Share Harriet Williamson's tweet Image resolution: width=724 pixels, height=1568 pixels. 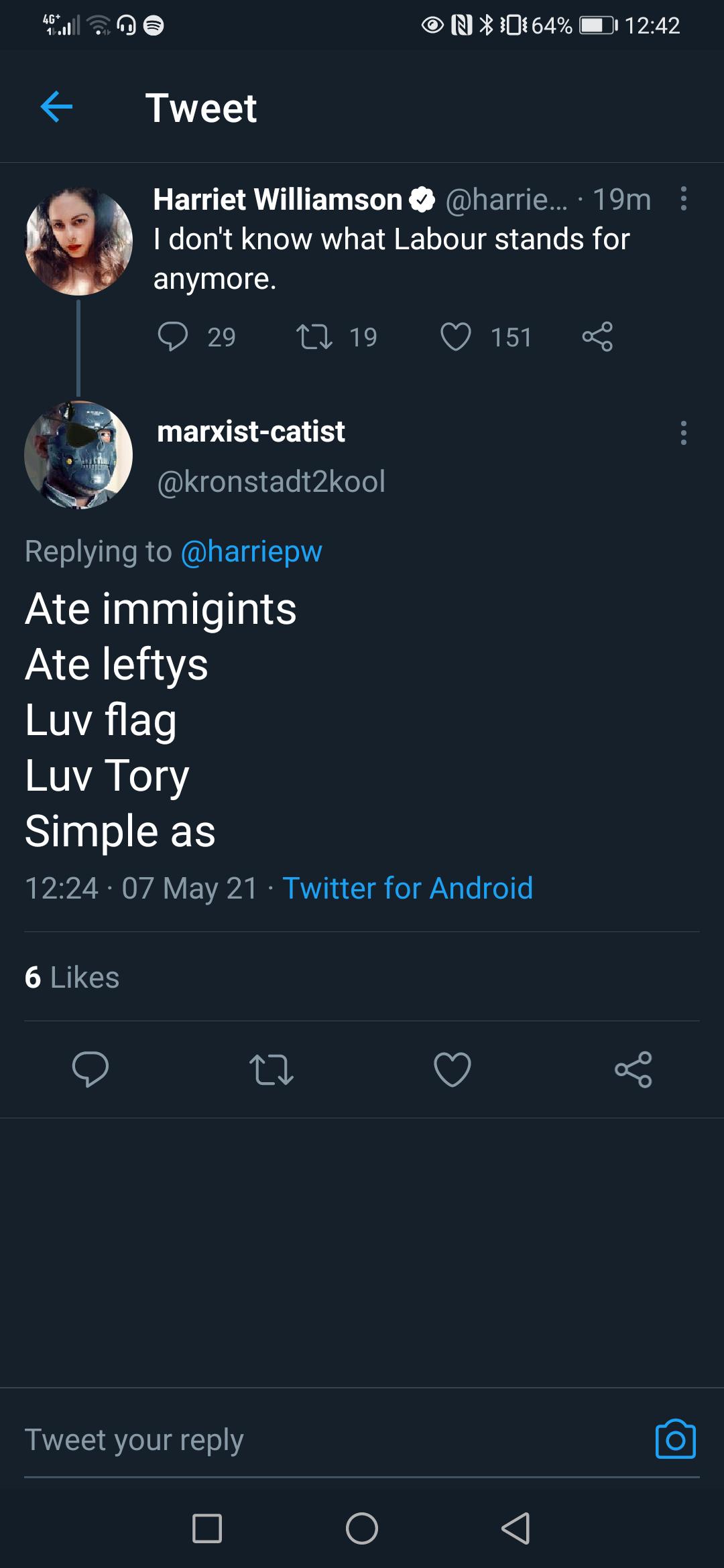[597, 336]
